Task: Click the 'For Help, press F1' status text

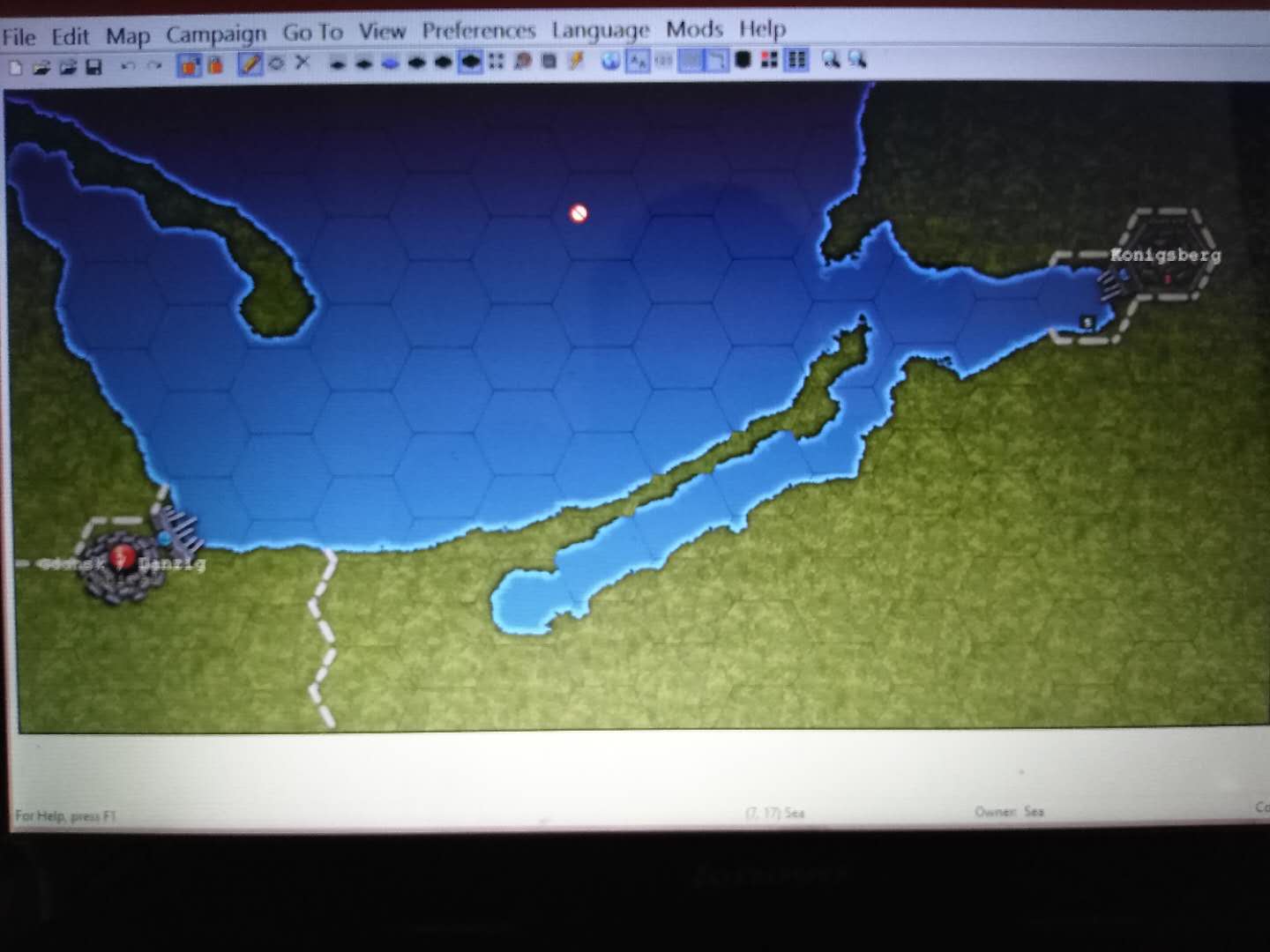Action: click(65, 816)
